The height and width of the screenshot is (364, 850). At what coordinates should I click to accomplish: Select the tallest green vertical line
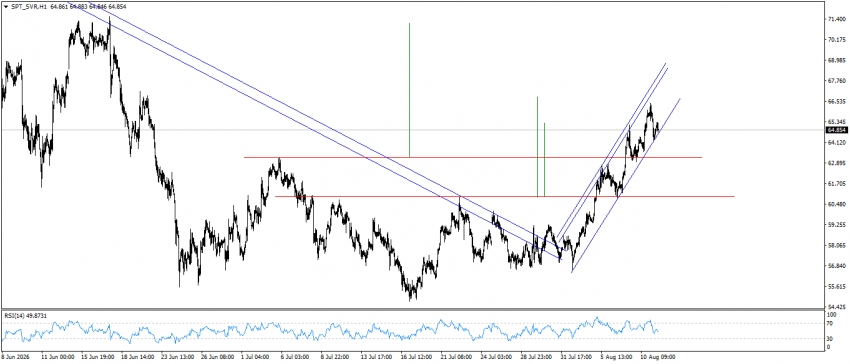point(409,90)
